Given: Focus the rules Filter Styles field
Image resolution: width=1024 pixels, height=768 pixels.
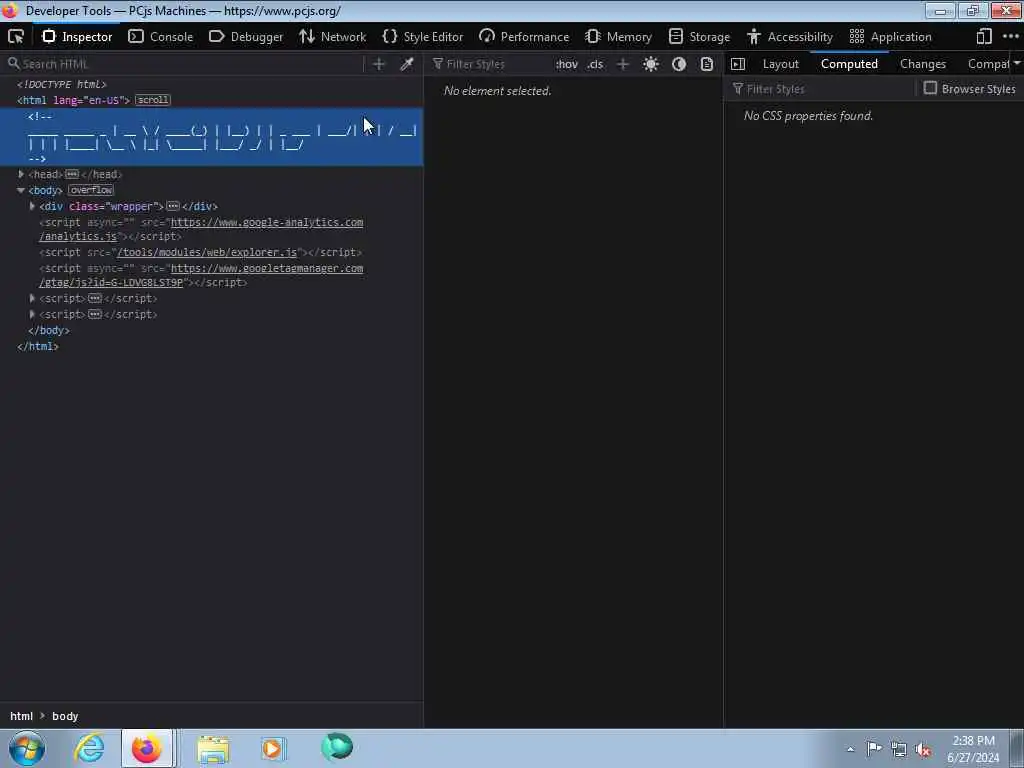Looking at the screenshot, I should (x=490, y=64).
